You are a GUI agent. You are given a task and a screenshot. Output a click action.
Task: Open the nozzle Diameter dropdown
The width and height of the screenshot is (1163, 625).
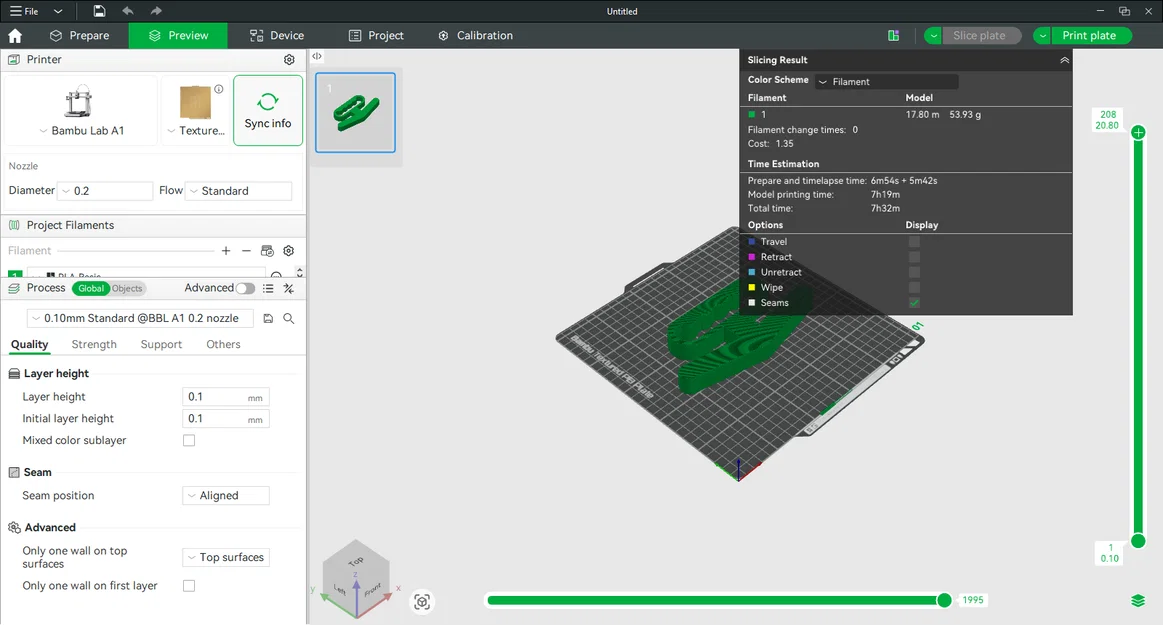(x=105, y=191)
